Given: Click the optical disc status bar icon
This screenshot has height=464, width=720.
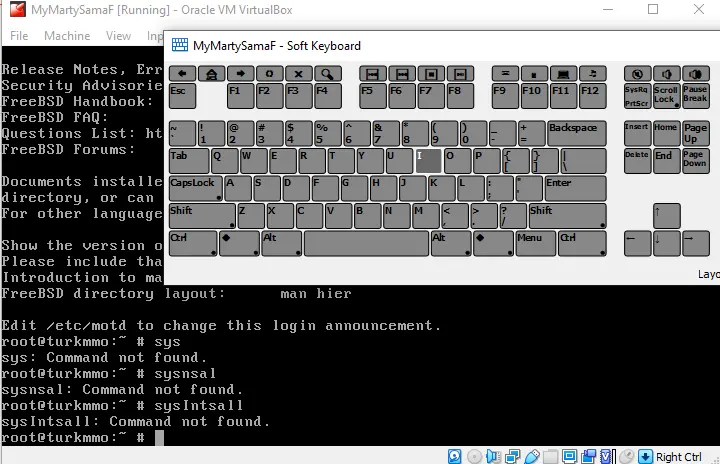Looking at the screenshot, I should (x=474, y=456).
